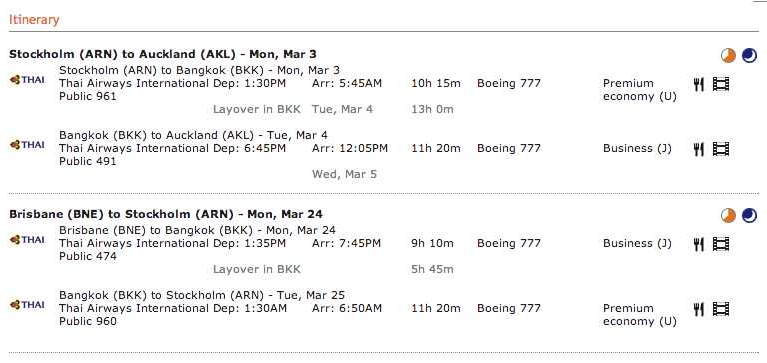767x363 pixels.
Task: Click the blue moon icon beside Mon, Mar 24
Action: pyautogui.click(x=749, y=215)
